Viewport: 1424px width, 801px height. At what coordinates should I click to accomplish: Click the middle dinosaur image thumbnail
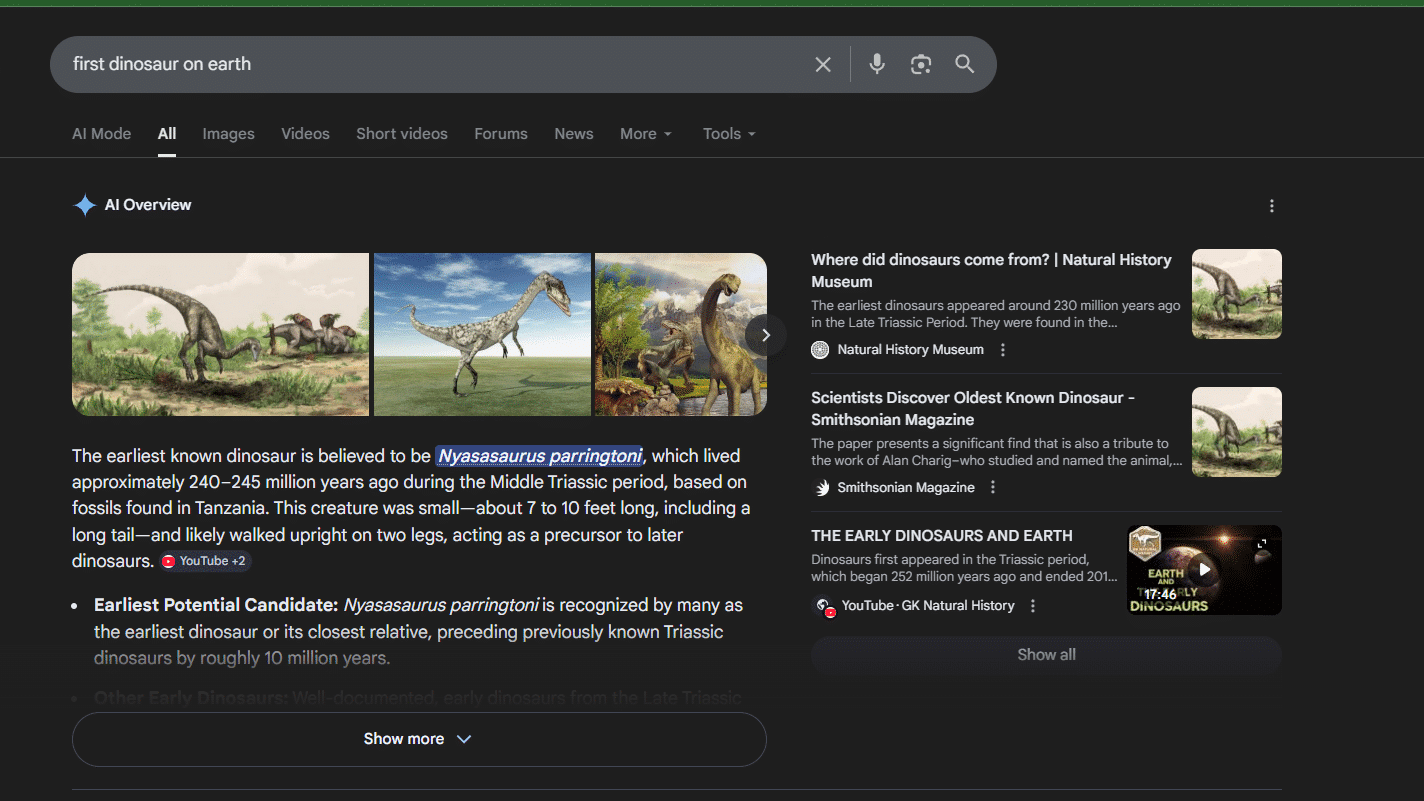pyautogui.click(x=482, y=334)
